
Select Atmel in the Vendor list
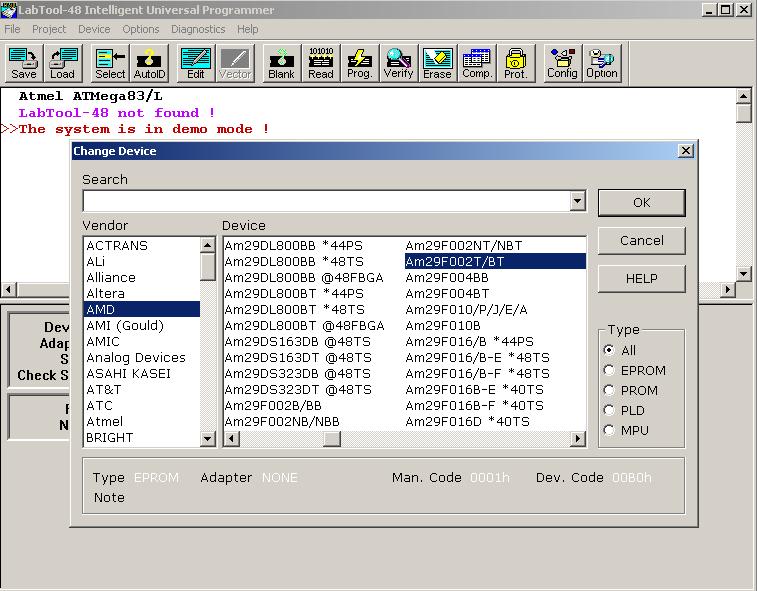[x=105, y=422]
